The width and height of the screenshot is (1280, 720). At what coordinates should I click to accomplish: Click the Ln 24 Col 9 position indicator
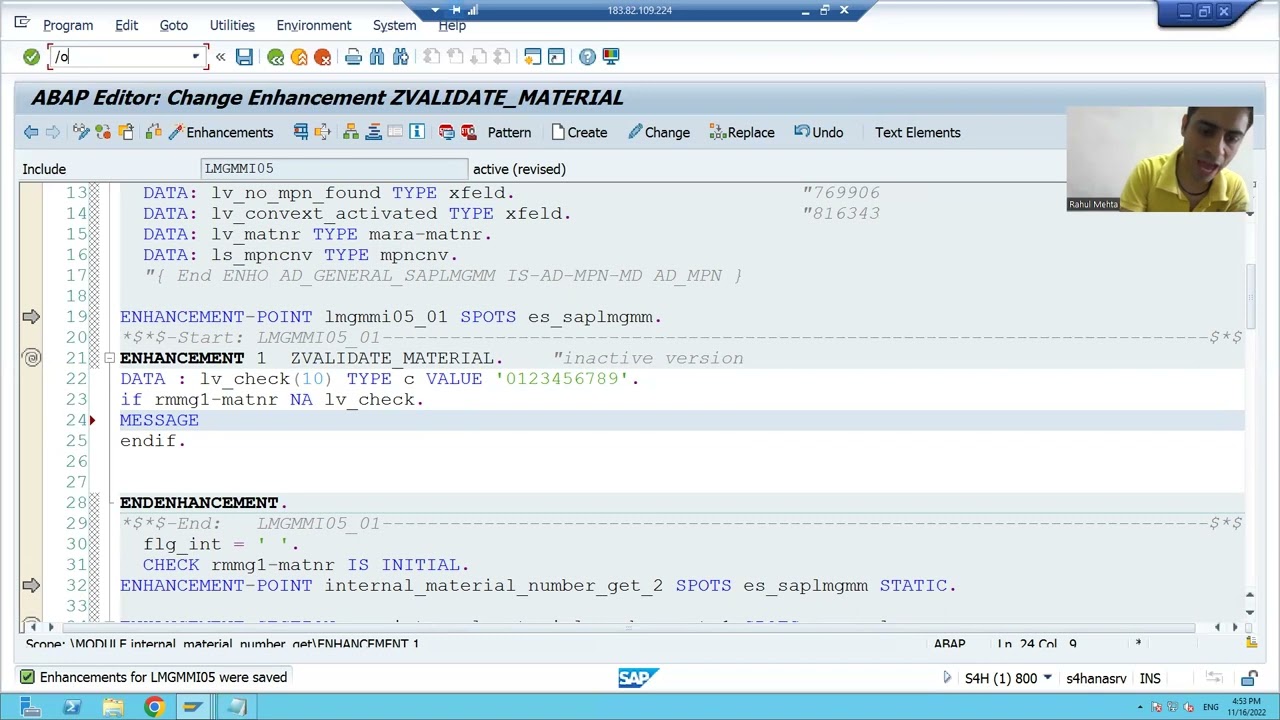point(1037,644)
